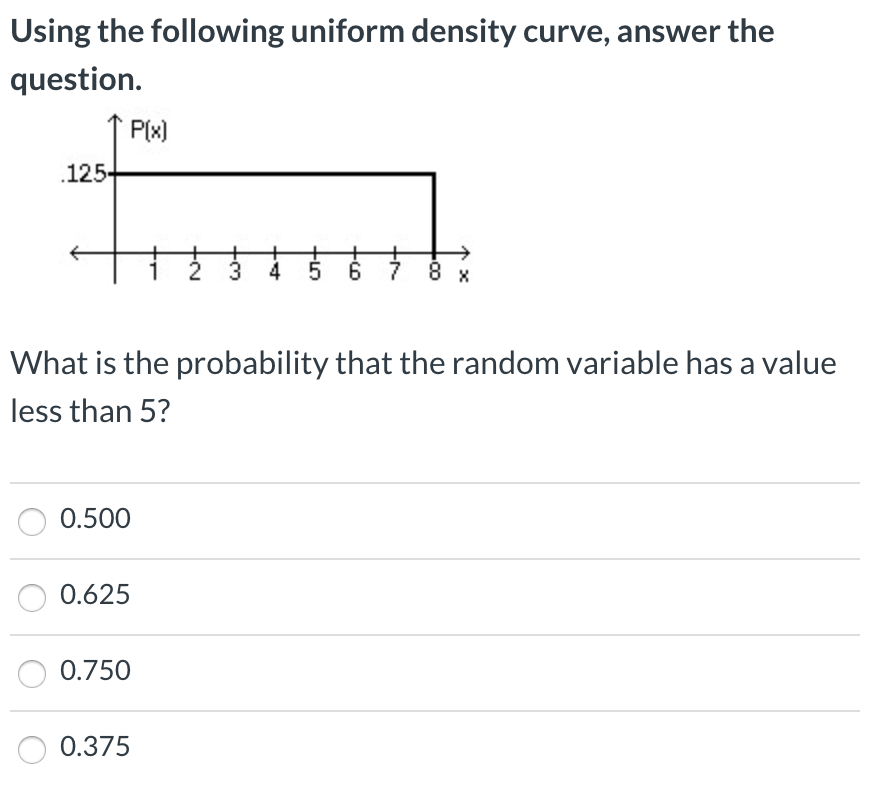Select the 0.625 answer radio button
This screenshot has width=892, height=800.
coord(31,595)
